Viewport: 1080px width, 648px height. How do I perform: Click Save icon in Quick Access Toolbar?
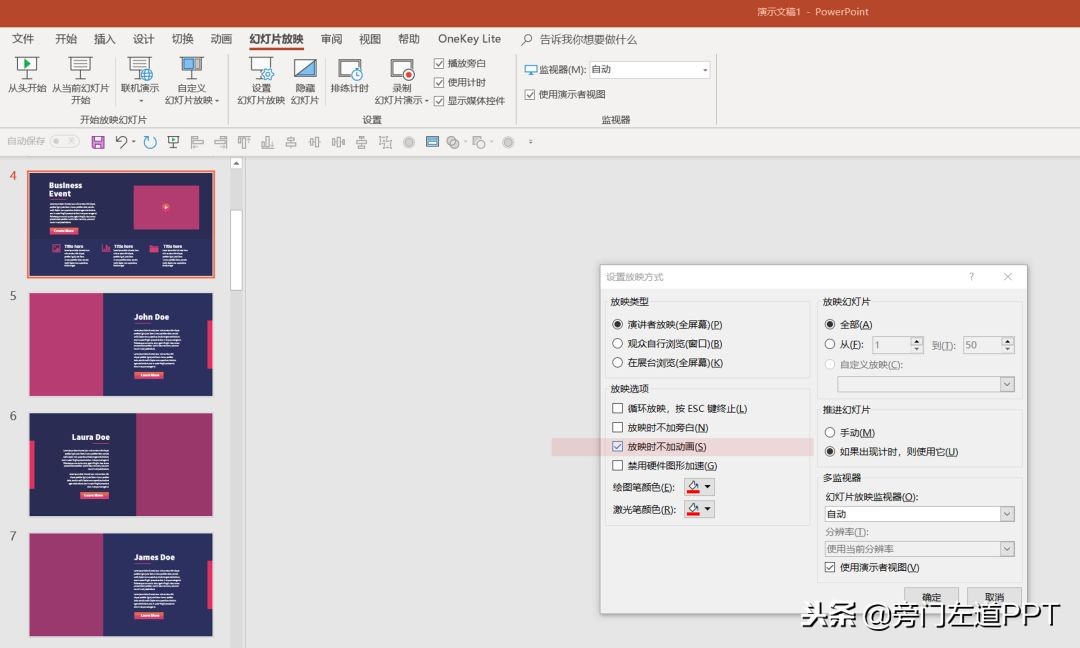pyautogui.click(x=96, y=142)
